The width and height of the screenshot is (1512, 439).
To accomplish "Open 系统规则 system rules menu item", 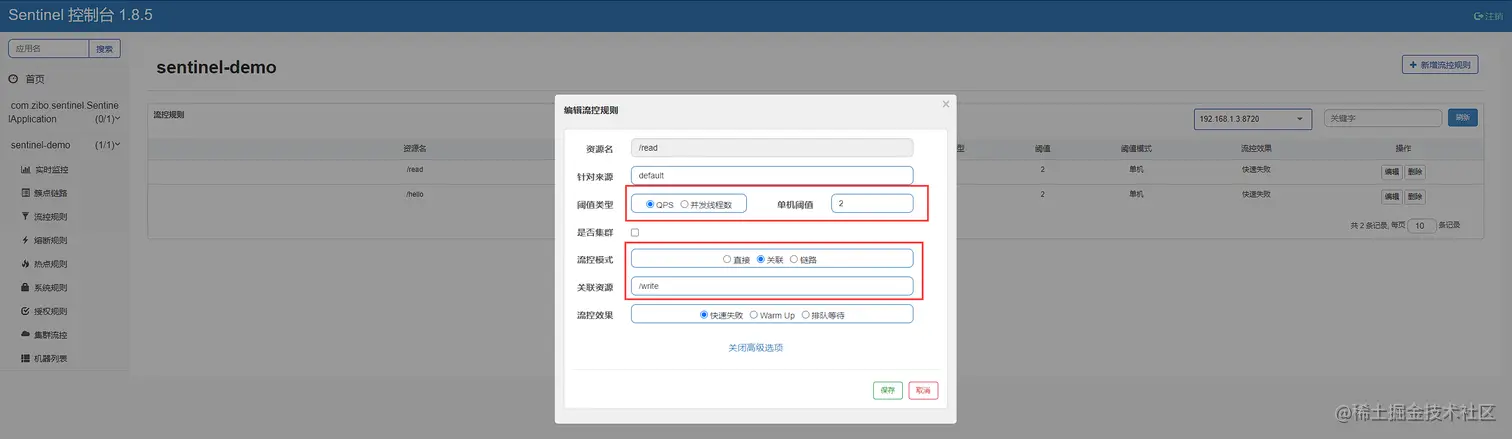I will [x=45, y=288].
